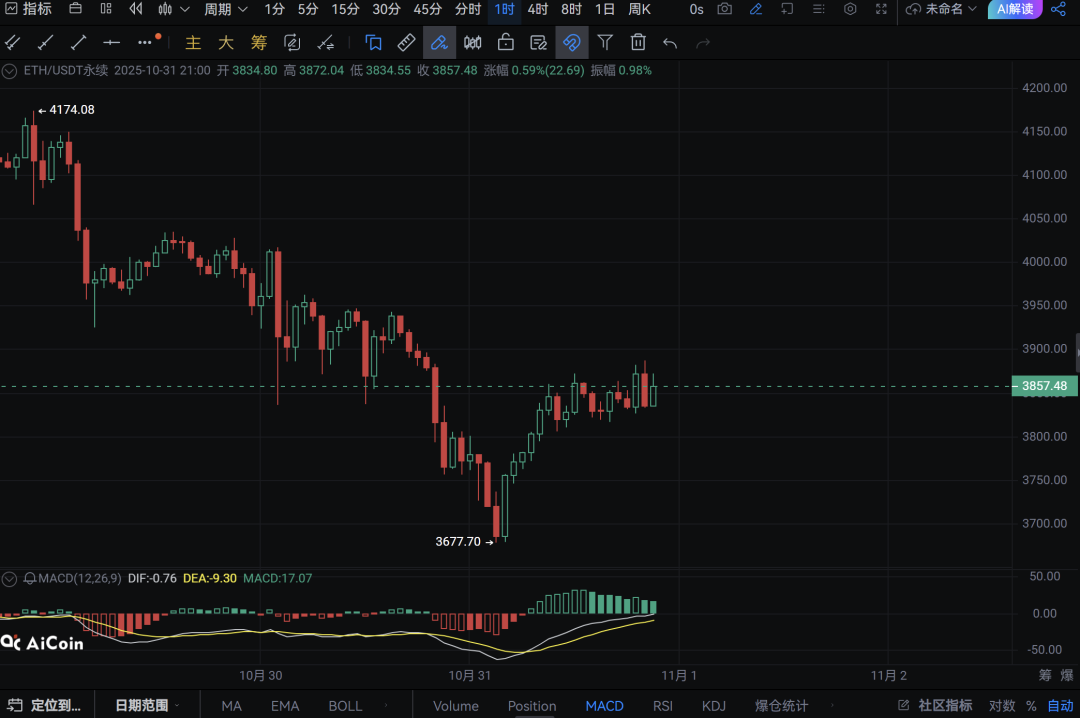Image resolution: width=1080 pixels, height=718 pixels.
Task: Toggle the magnet snap mode
Action: pyautogui.click(x=572, y=43)
